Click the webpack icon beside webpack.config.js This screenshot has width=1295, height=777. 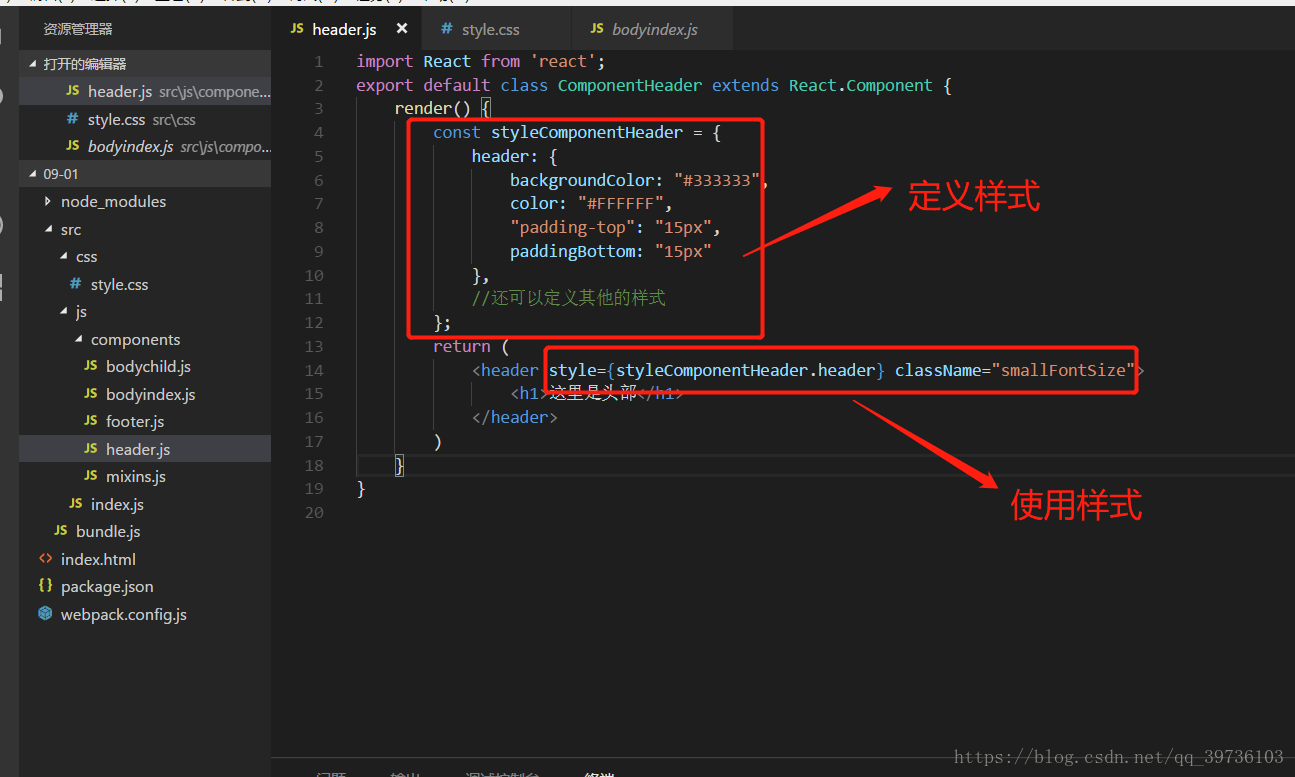click(x=45, y=614)
